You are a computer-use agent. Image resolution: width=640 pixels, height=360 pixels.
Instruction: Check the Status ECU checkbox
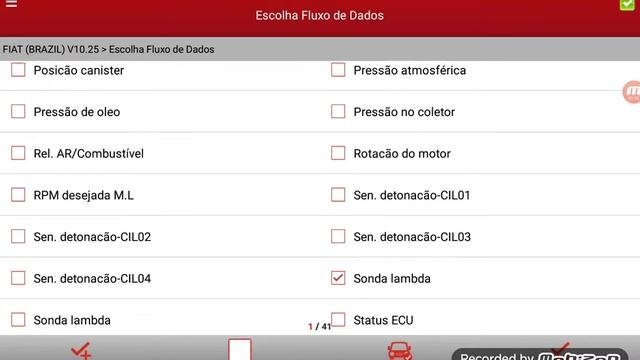338,320
